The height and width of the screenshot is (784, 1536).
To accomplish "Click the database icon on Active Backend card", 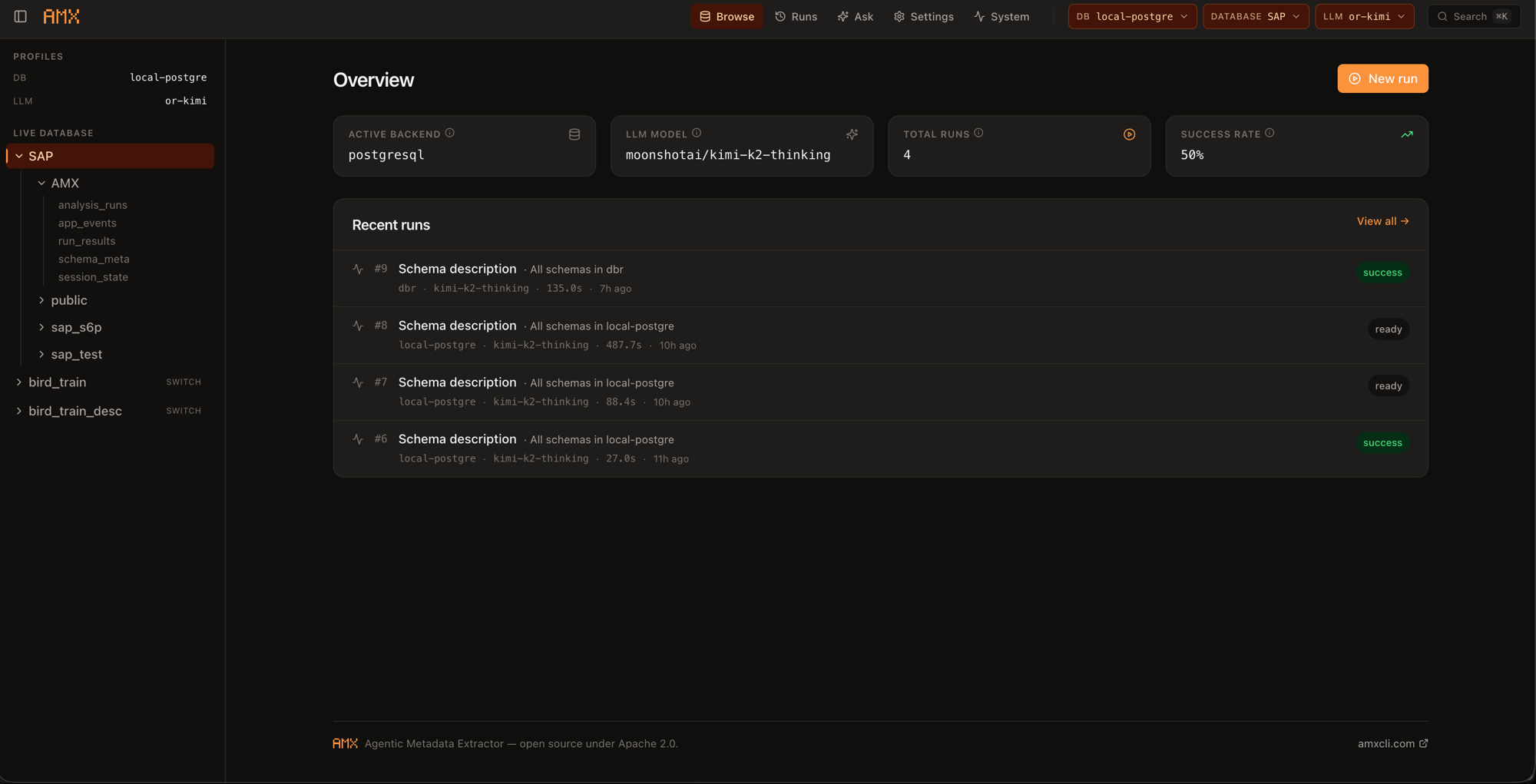I will click(x=574, y=134).
